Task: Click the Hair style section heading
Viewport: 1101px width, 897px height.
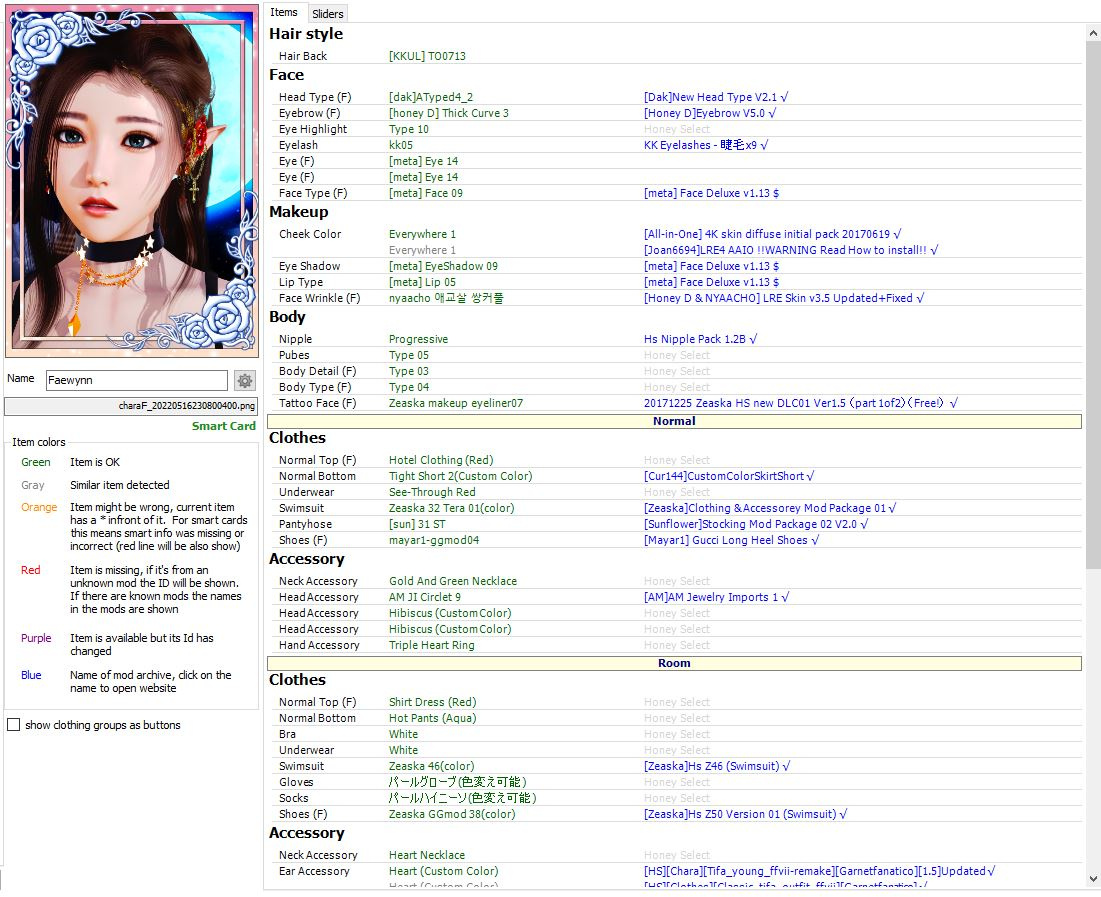Action: pos(305,34)
